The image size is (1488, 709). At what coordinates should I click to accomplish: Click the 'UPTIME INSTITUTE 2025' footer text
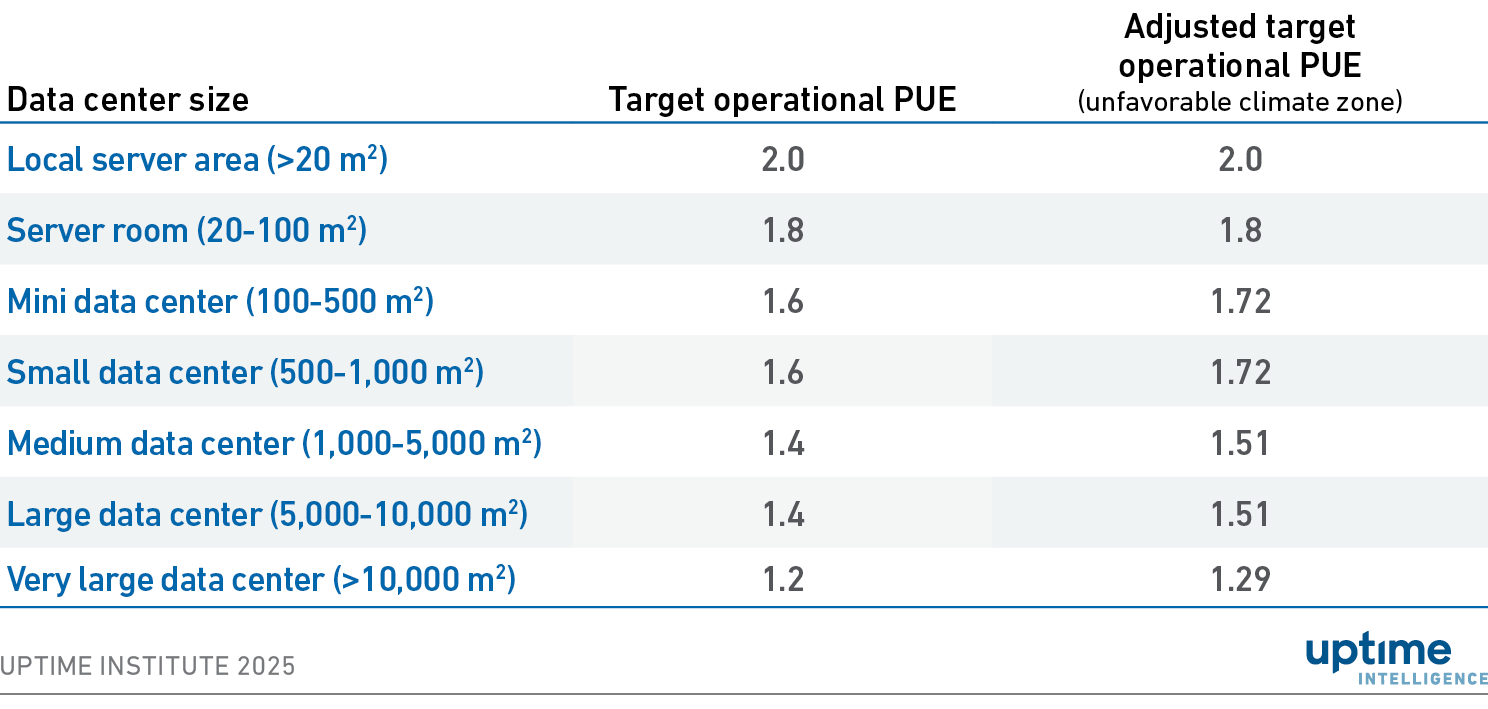[x=148, y=666]
